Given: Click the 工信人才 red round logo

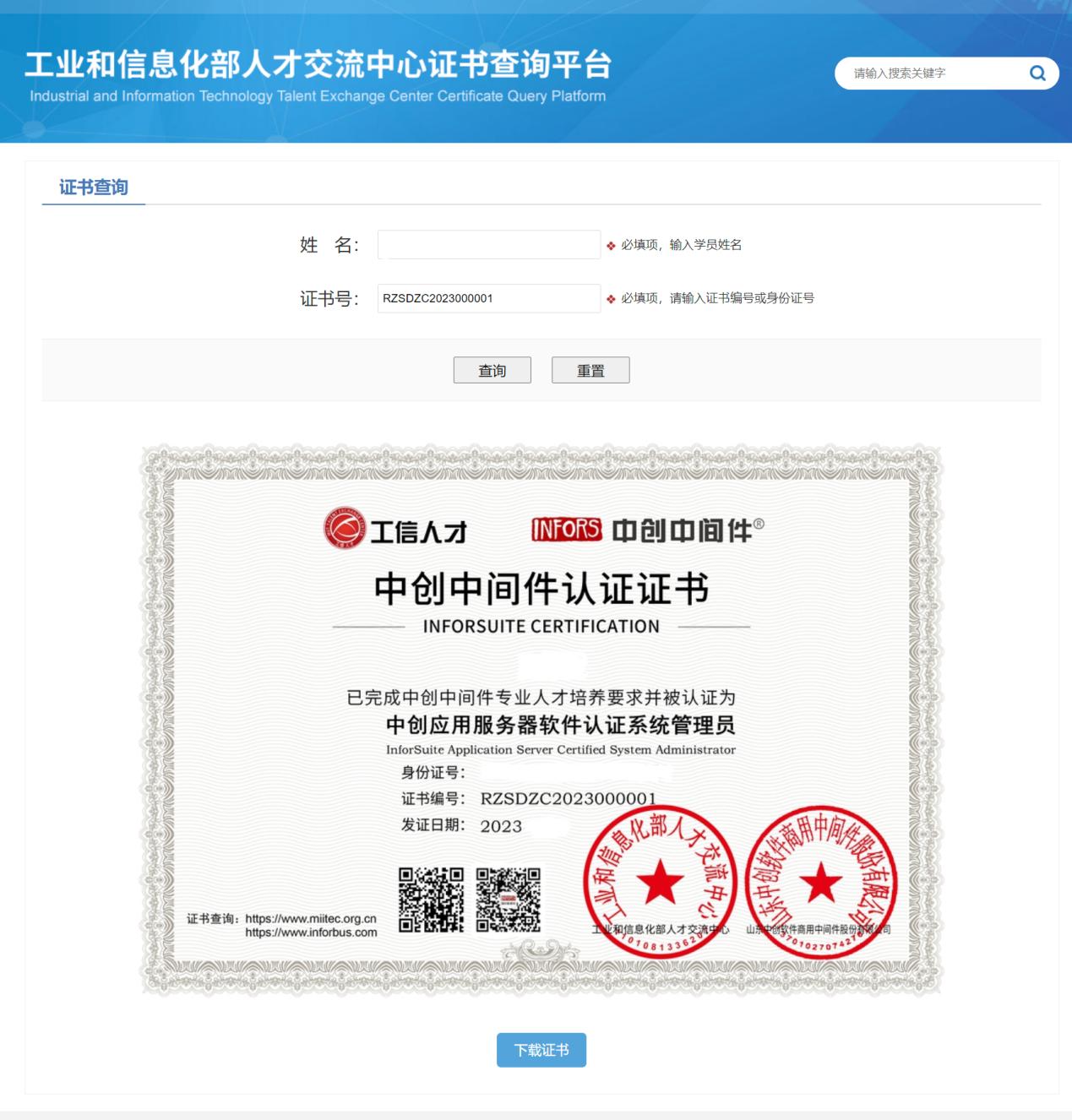Looking at the screenshot, I should pos(346,529).
